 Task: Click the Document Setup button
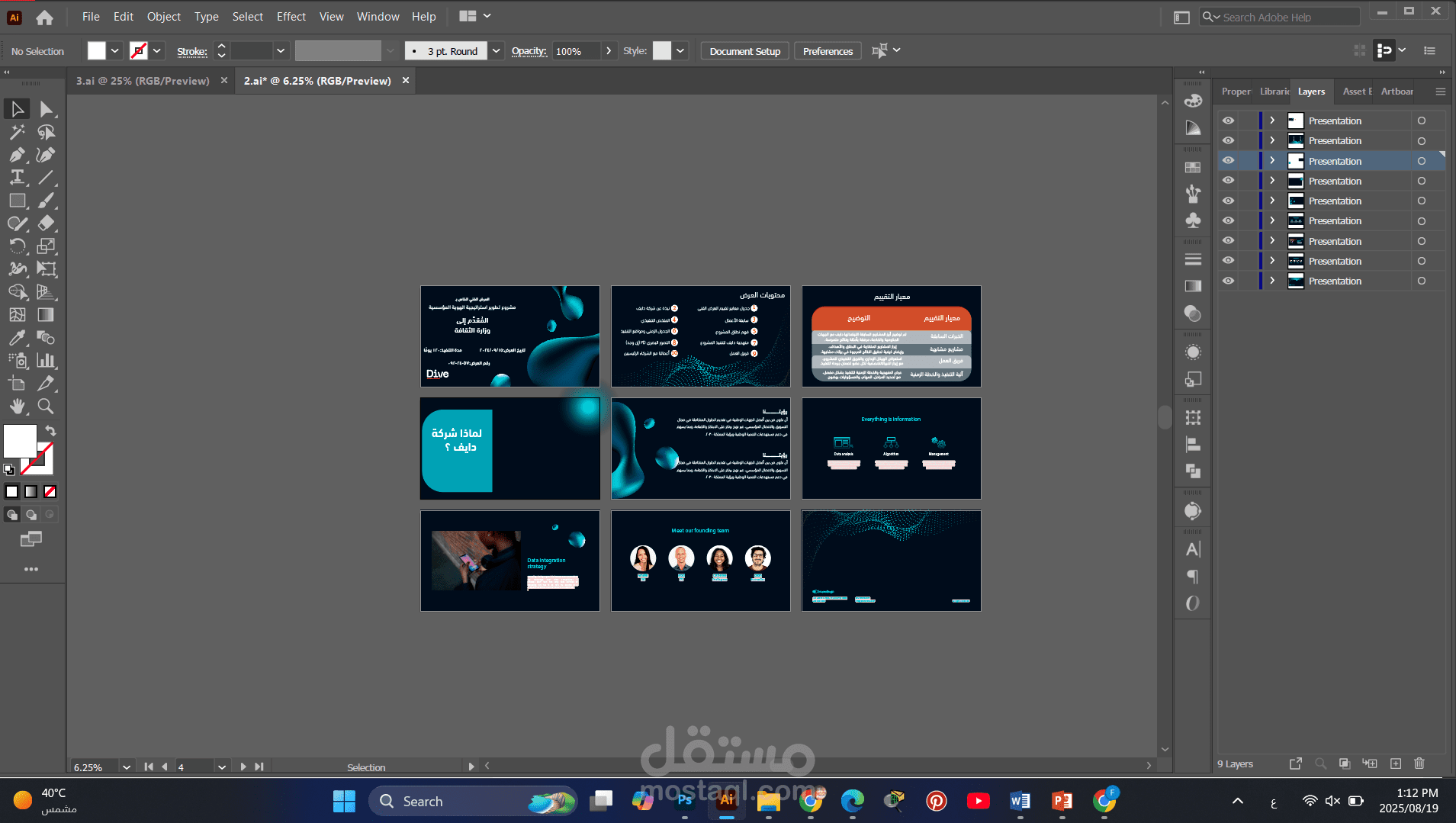pos(744,51)
